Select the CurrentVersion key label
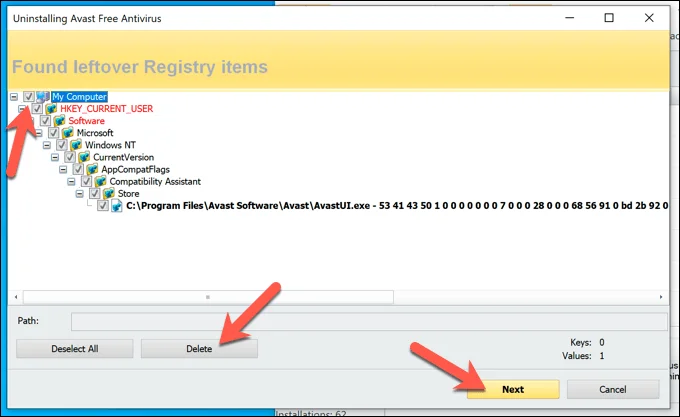This screenshot has height=417, width=680. pos(123,157)
